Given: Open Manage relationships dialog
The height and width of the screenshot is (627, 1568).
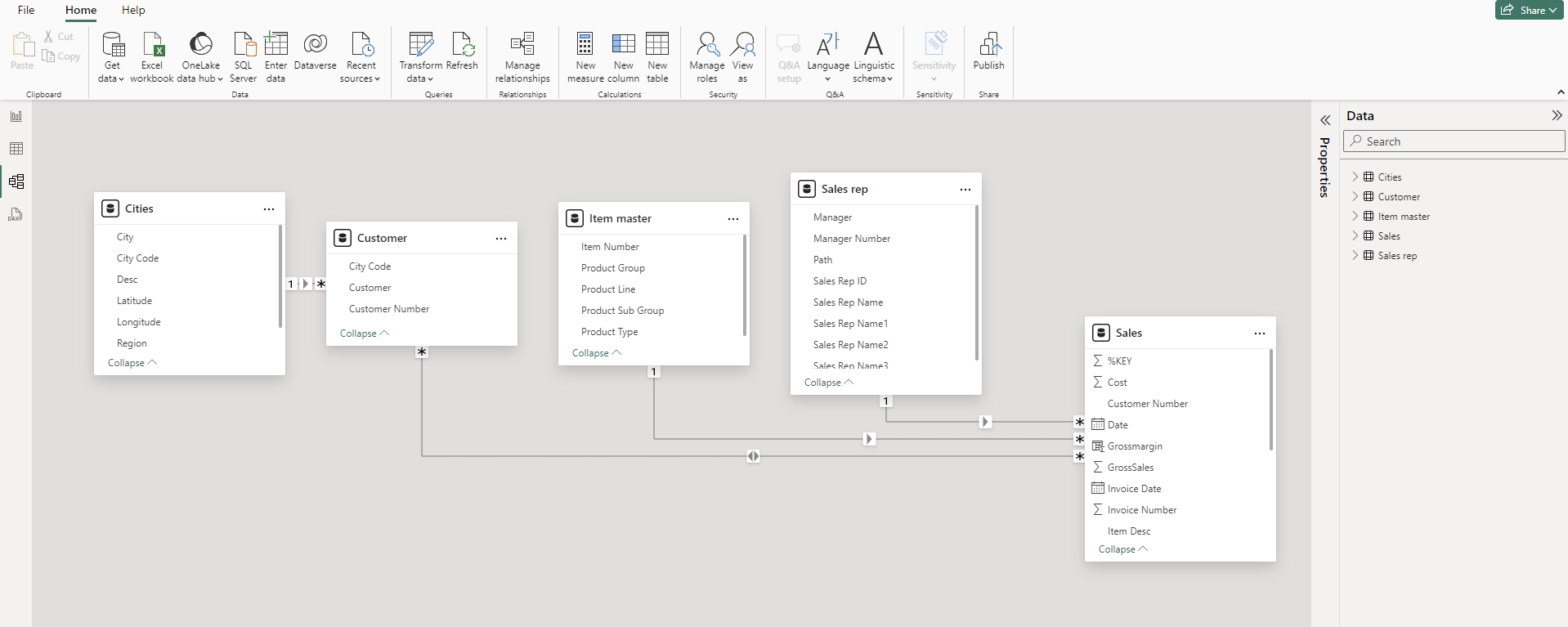Looking at the screenshot, I should 522,57.
